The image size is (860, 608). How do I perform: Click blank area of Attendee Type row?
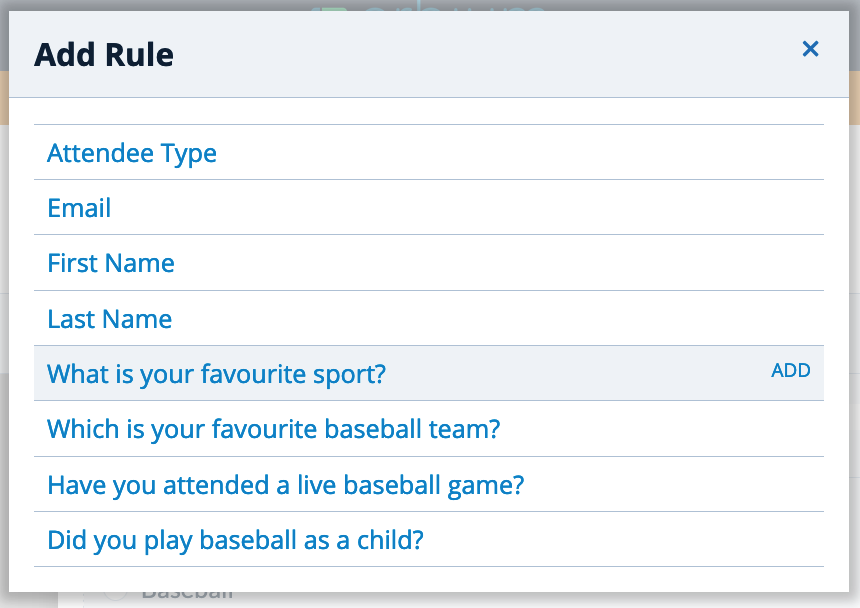coord(521,152)
